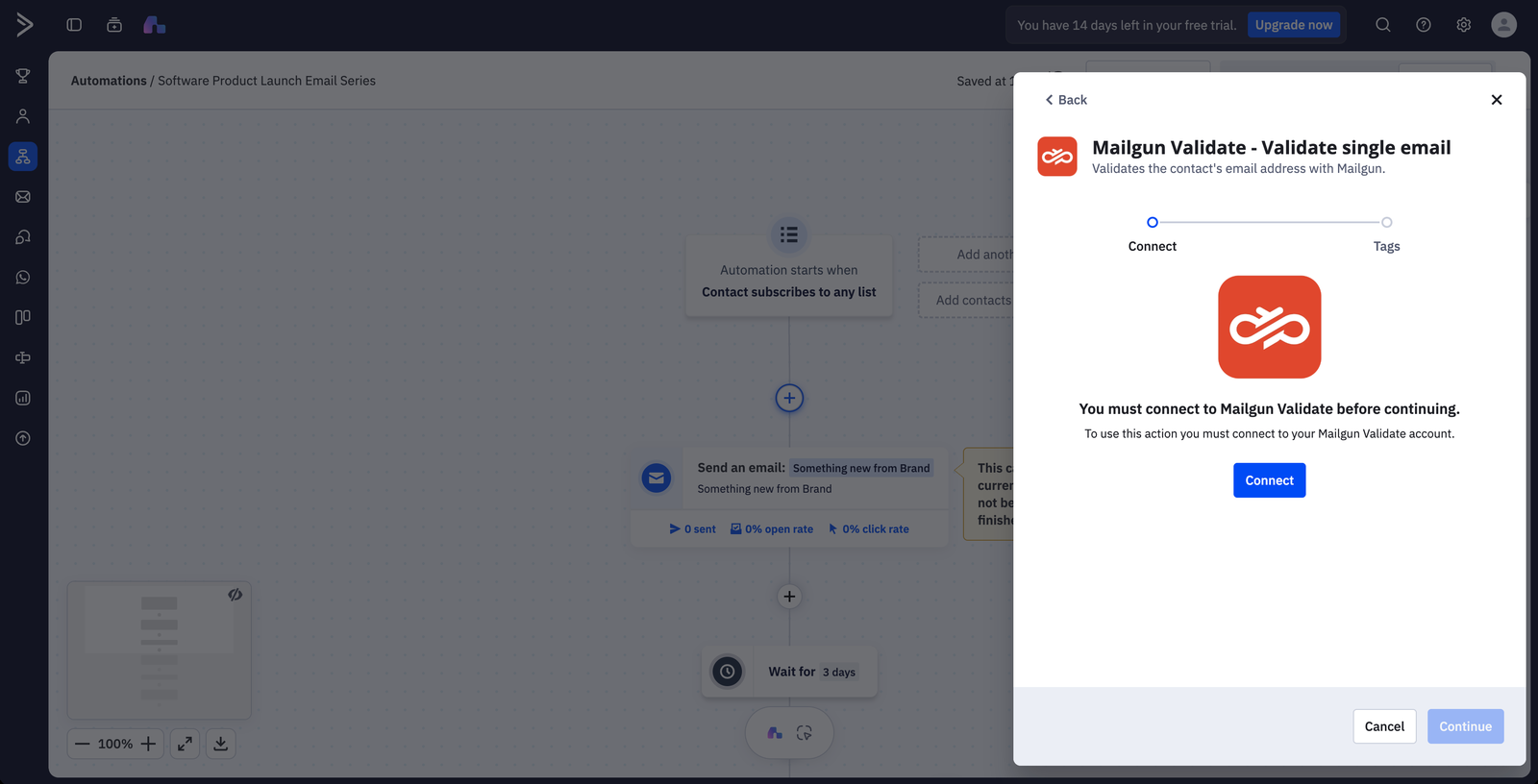The width and height of the screenshot is (1538, 784).
Task: Open Campaigns envelope icon in sidebar
Action: coord(23,197)
